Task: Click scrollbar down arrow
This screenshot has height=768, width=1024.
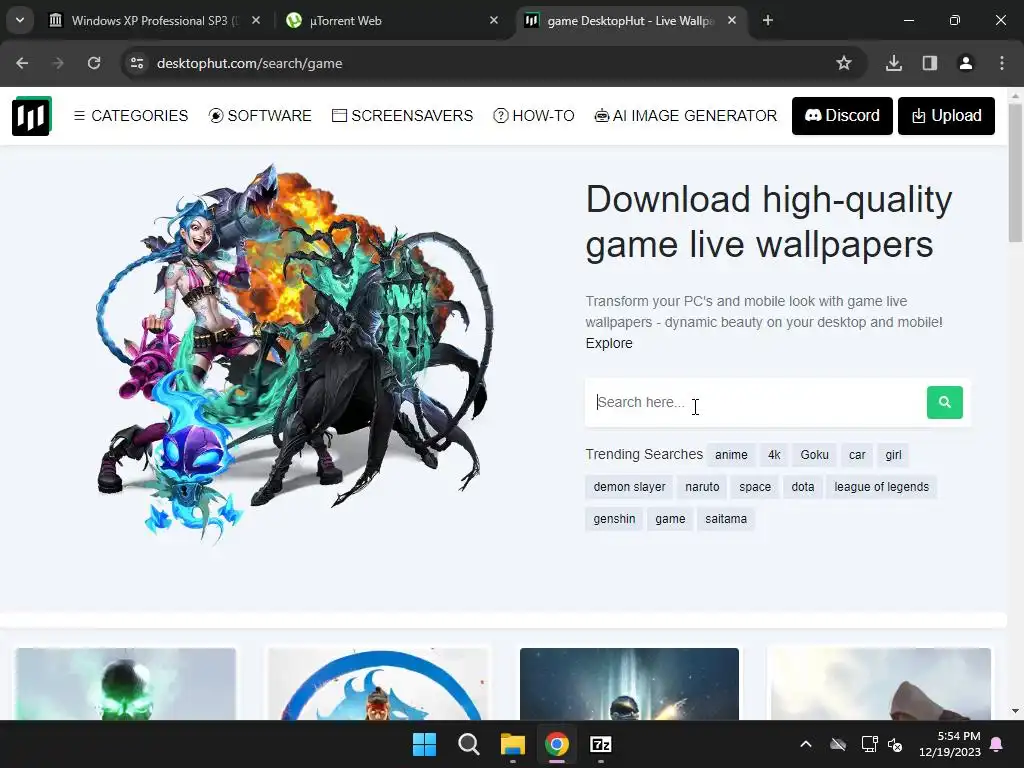Action: tap(1015, 711)
